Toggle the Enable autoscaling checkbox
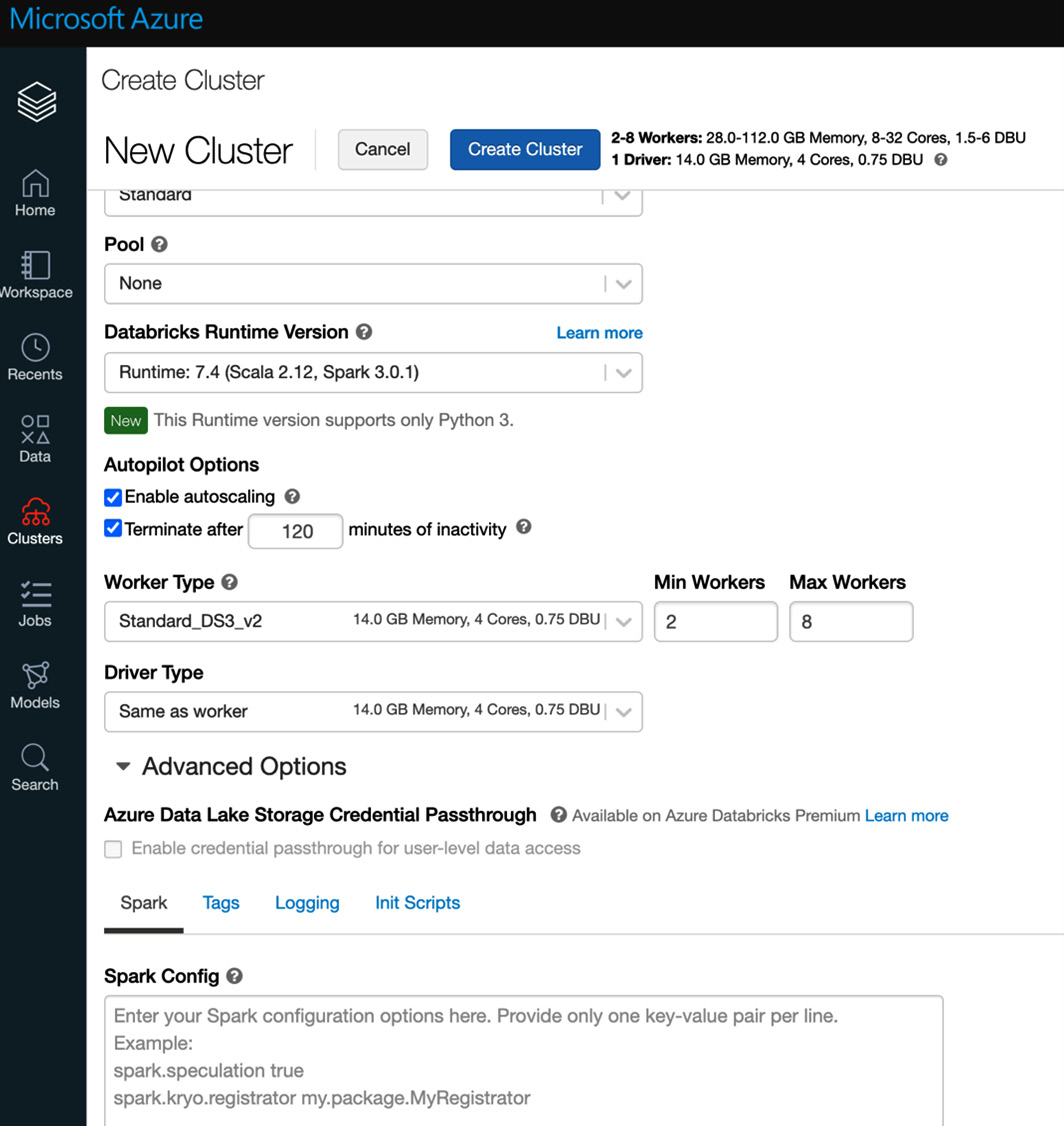This screenshot has height=1126, width=1064. coord(113,497)
